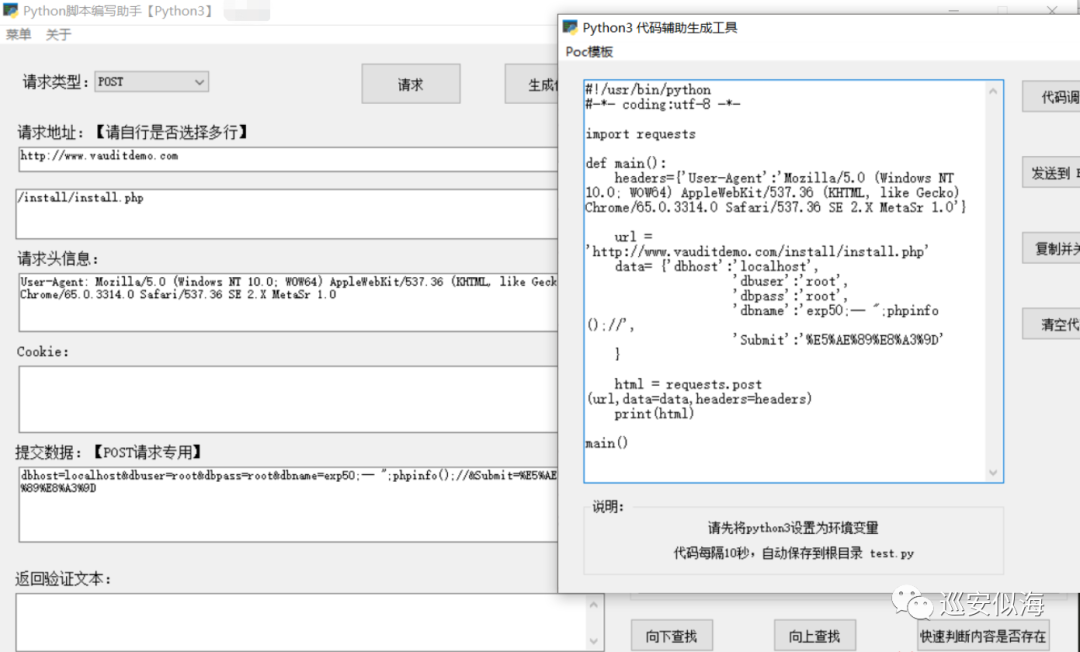Close the main Python助手 window
The image size is (1080, 652).
click(x=1052, y=10)
